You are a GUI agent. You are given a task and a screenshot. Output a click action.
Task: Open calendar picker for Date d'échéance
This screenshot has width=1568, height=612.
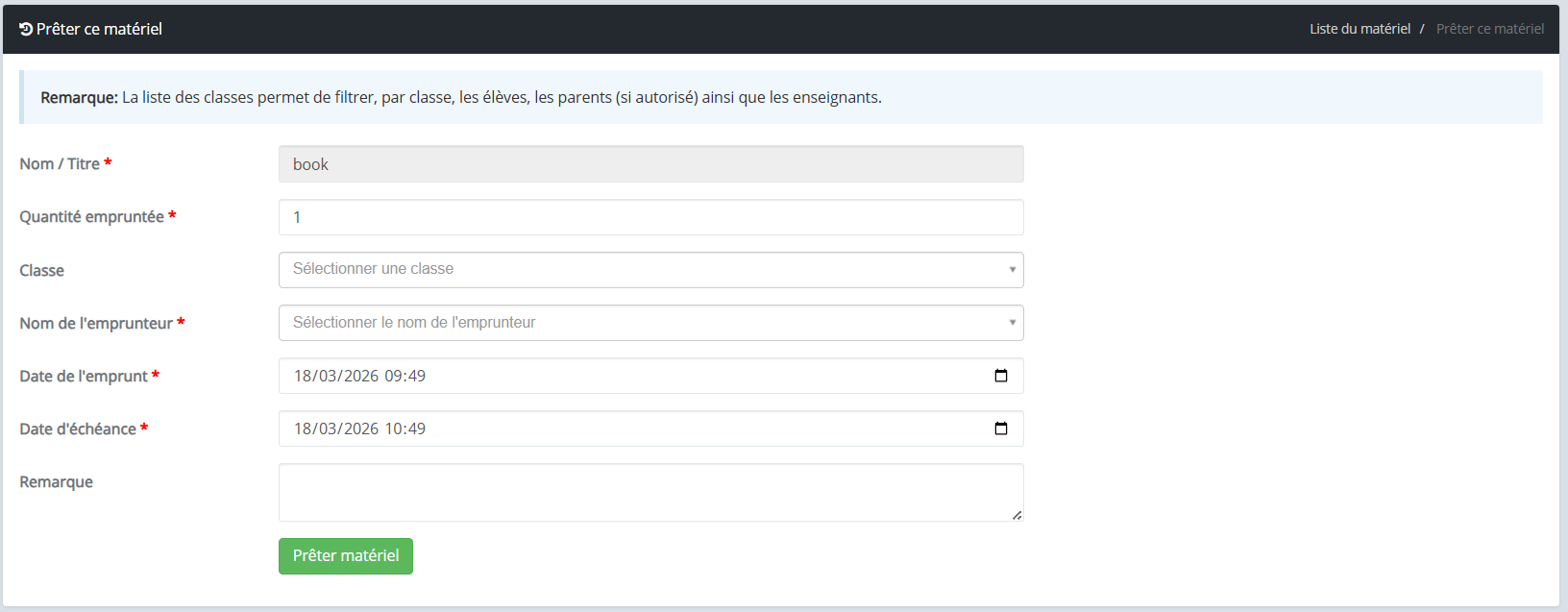(1000, 428)
